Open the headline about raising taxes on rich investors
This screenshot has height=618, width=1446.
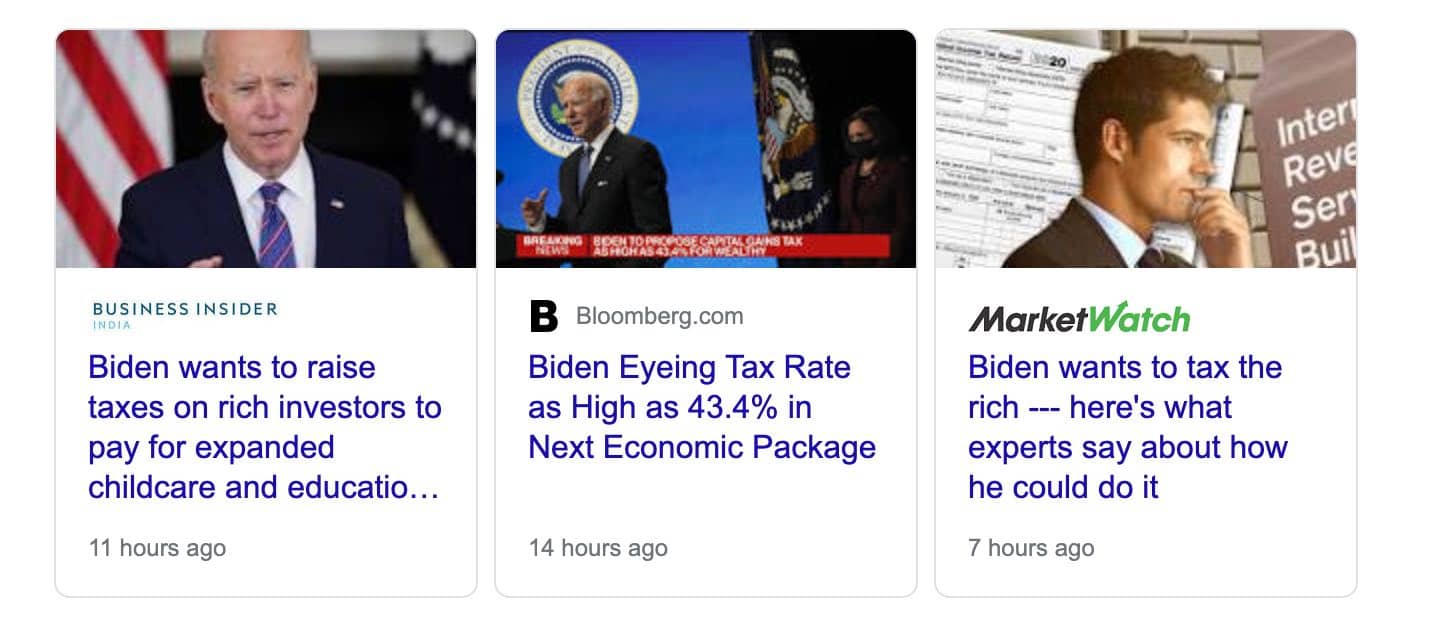coord(264,427)
